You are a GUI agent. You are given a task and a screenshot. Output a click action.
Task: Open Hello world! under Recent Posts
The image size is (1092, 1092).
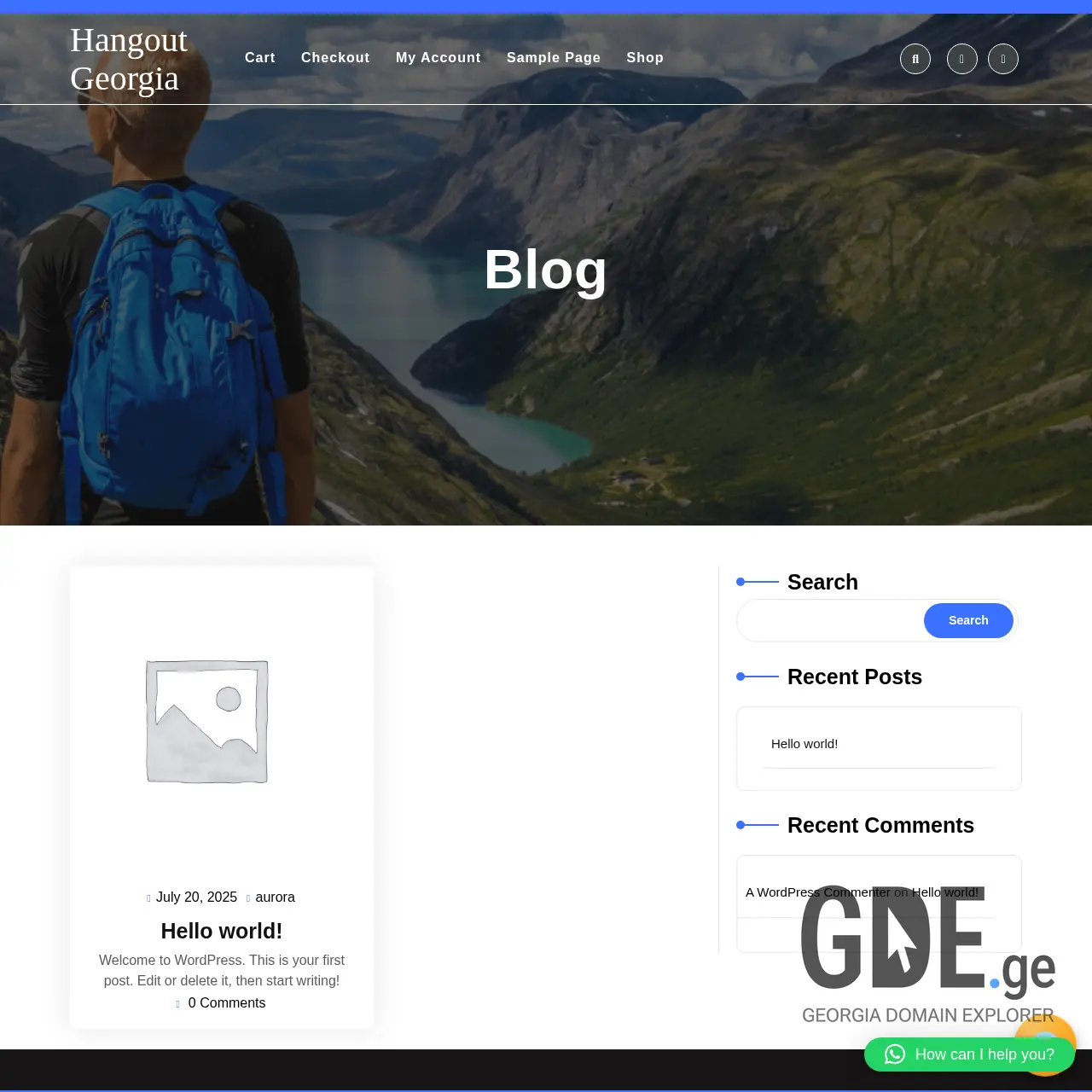(804, 744)
